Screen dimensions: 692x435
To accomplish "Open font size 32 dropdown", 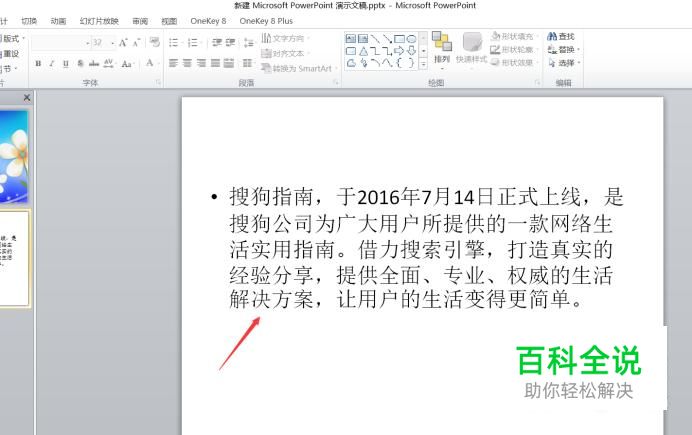I will [x=103, y=43].
